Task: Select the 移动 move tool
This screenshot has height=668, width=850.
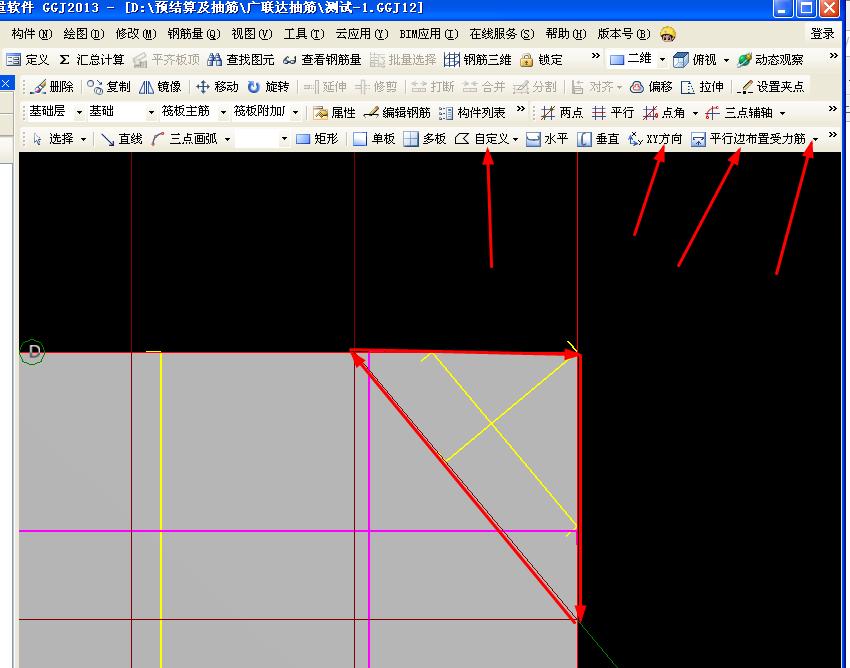Action: pos(217,87)
